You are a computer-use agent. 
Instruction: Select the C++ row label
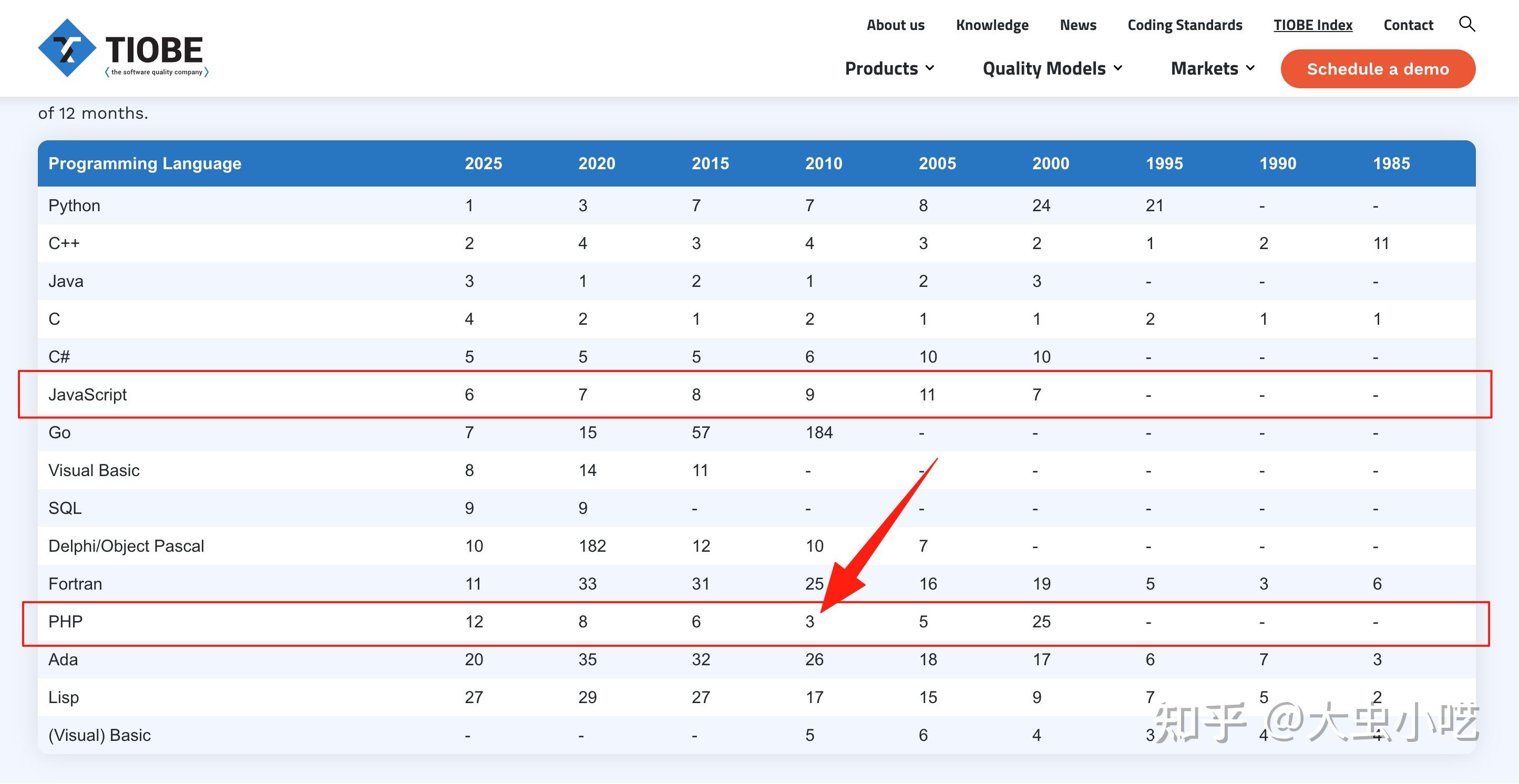point(64,243)
